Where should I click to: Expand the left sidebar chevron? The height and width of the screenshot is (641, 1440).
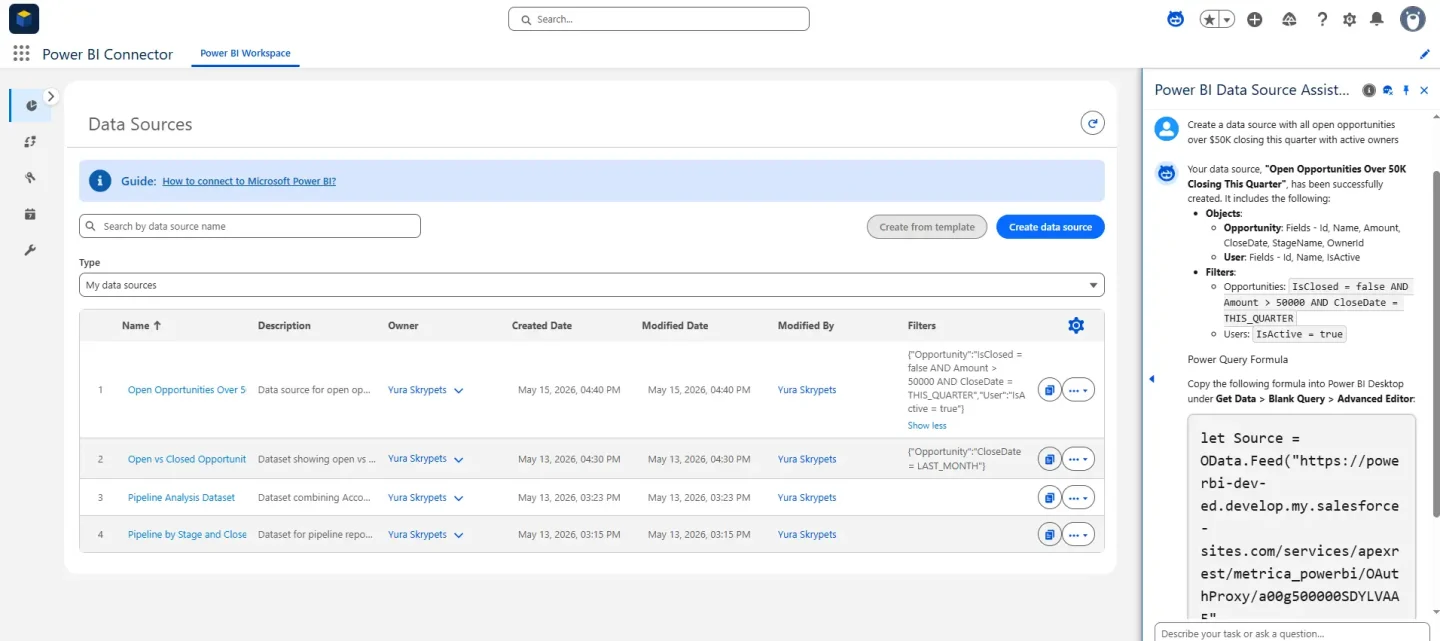coord(52,97)
